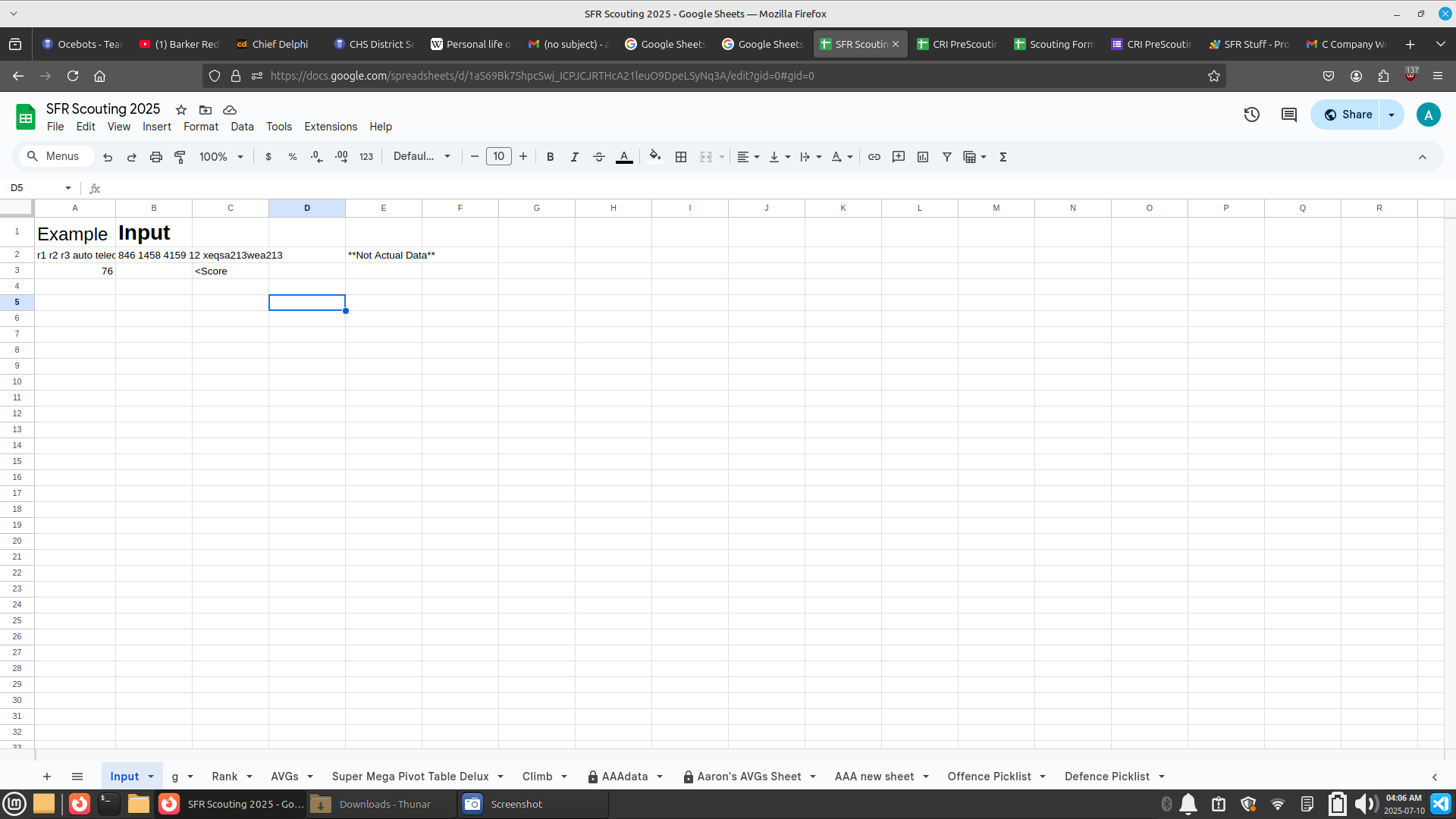Screen dimensions: 1456x819
Task: Click the Share button
Action: (1348, 115)
